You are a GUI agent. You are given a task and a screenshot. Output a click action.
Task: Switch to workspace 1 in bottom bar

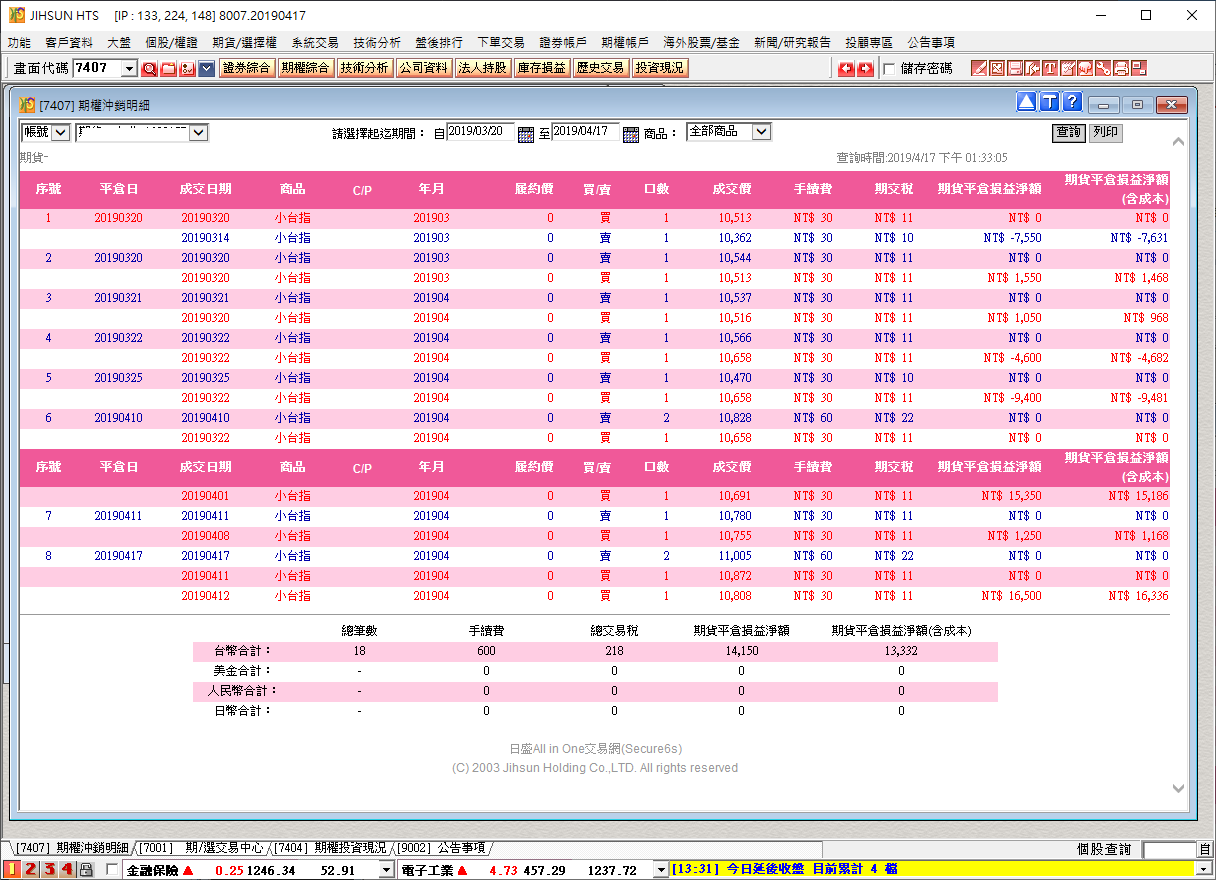point(12,870)
